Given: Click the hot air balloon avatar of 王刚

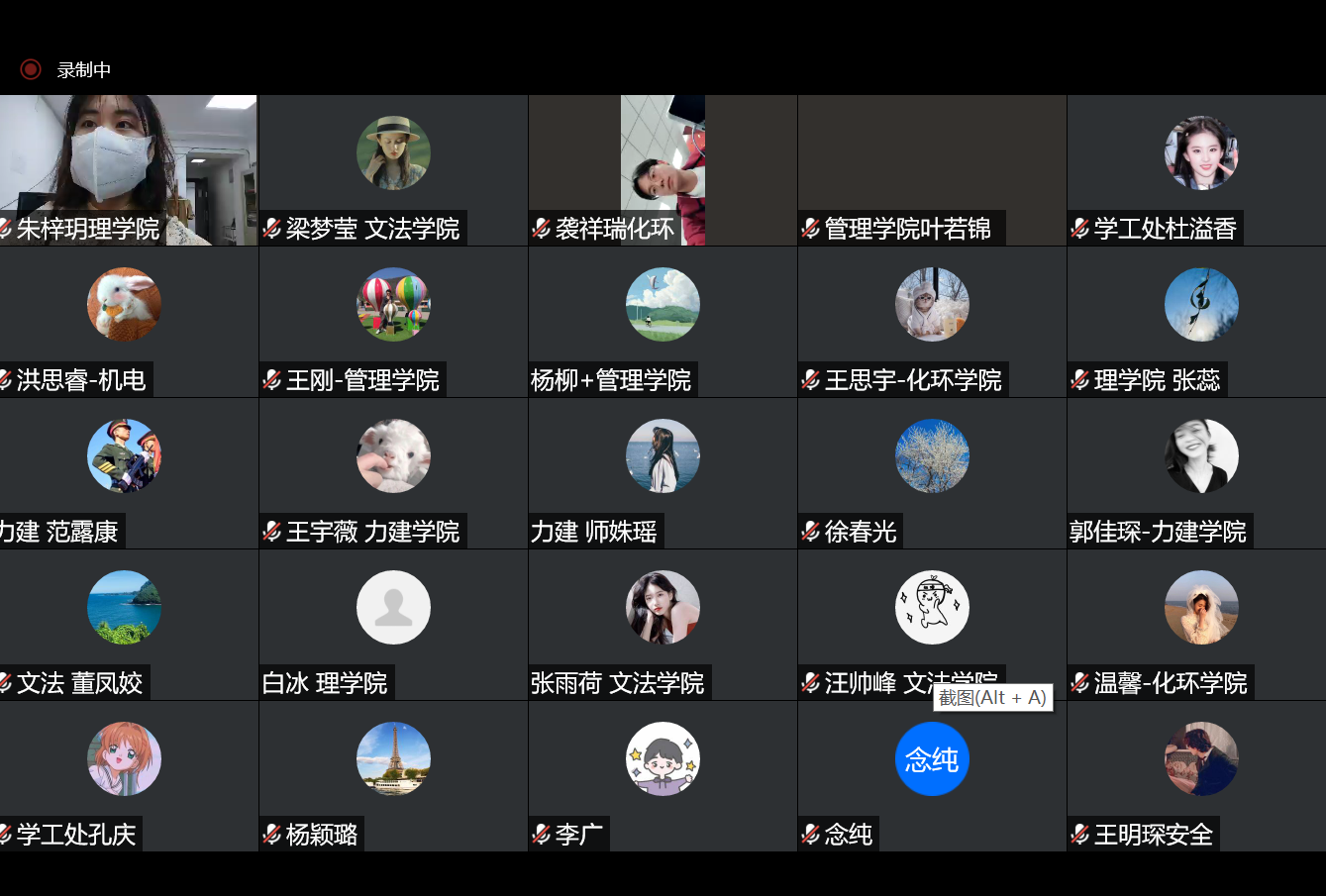Looking at the screenshot, I should 393,305.
